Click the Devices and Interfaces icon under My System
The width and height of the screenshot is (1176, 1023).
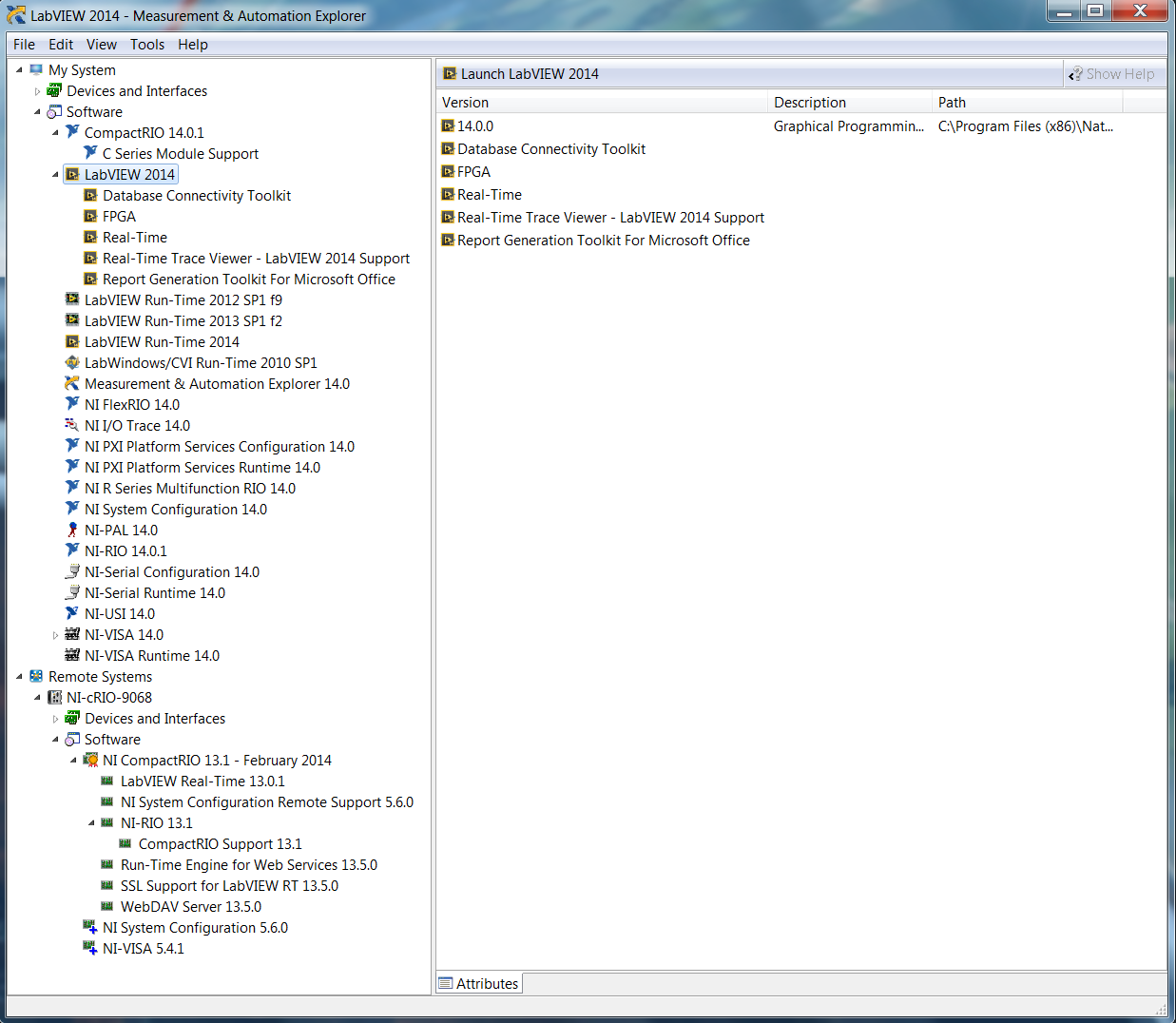[54, 90]
